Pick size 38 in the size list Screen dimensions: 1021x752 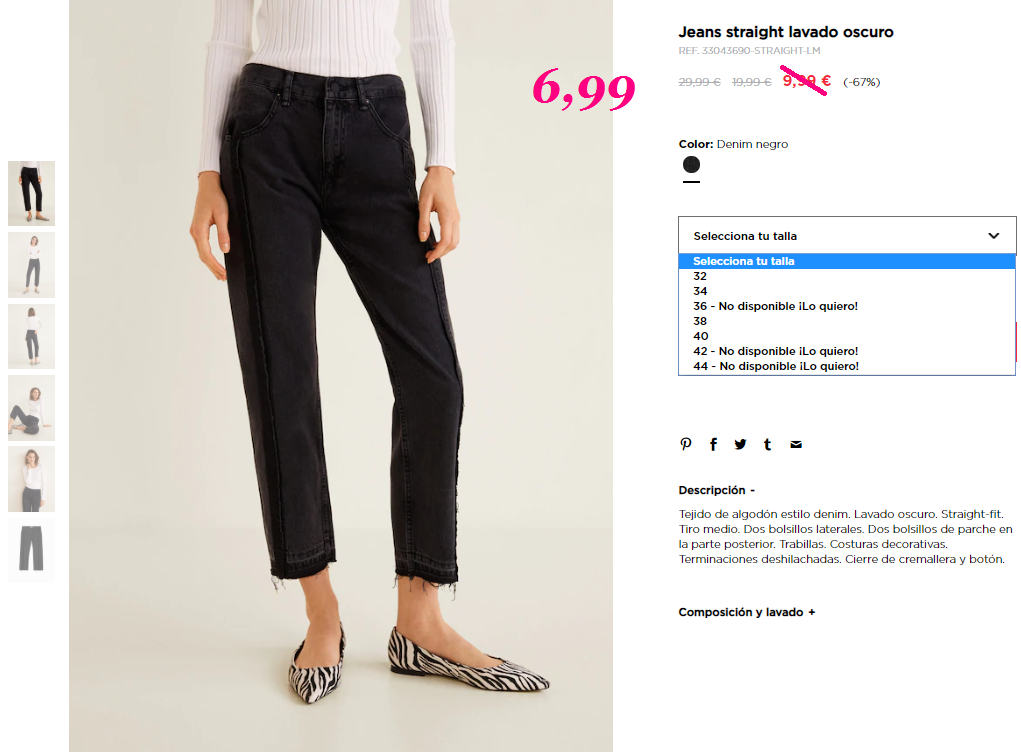point(846,321)
